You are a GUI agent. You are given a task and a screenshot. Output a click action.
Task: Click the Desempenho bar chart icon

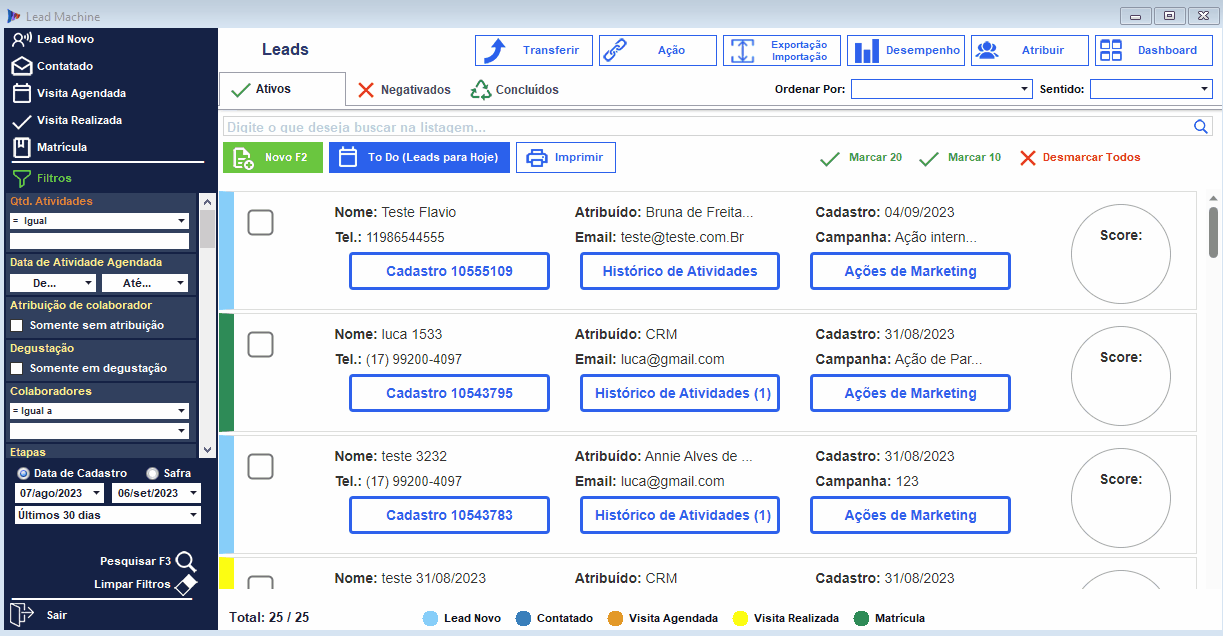pyautogui.click(x=866, y=50)
